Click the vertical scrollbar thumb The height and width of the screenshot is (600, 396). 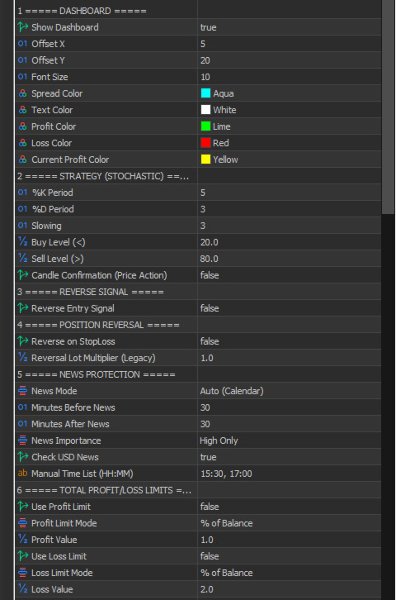(x=388, y=107)
